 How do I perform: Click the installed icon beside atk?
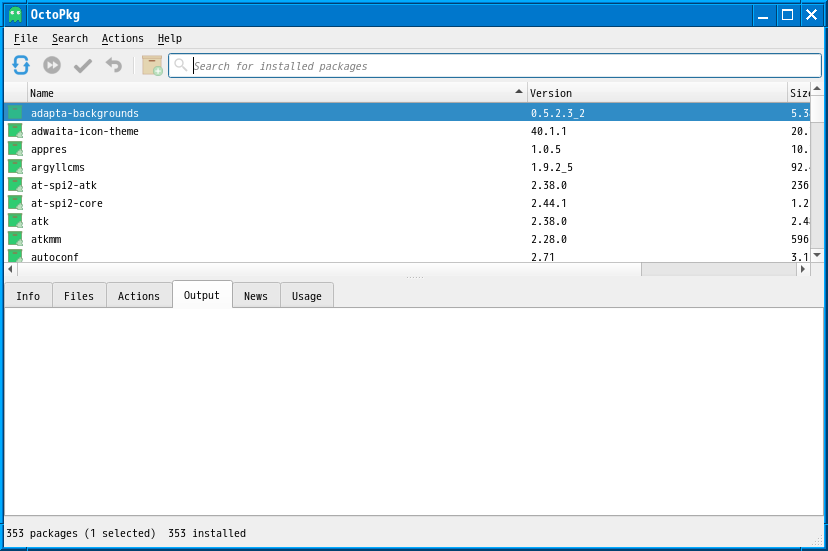pyautogui.click(x=15, y=220)
